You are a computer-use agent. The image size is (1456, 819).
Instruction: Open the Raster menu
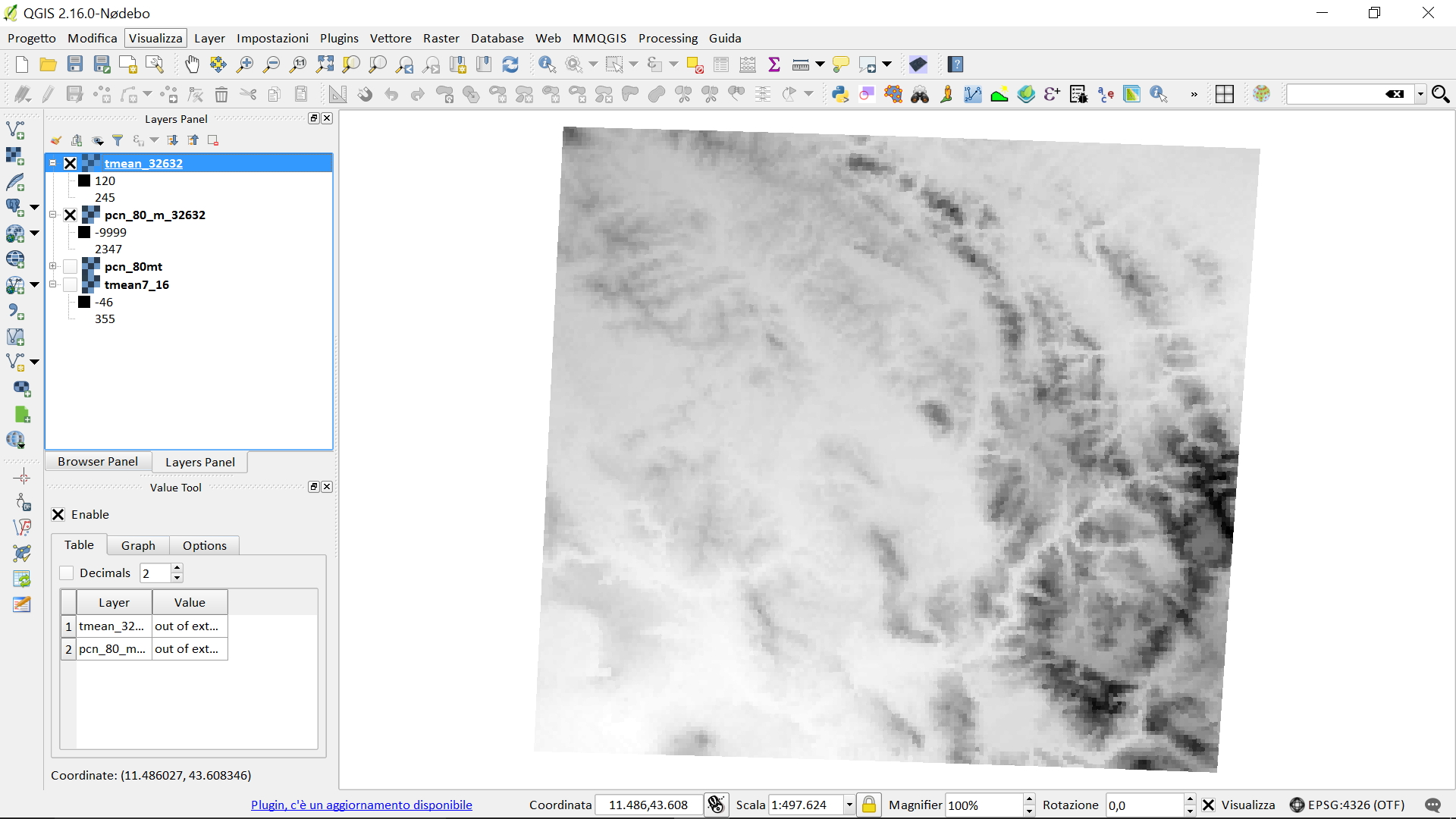coord(441,38)
